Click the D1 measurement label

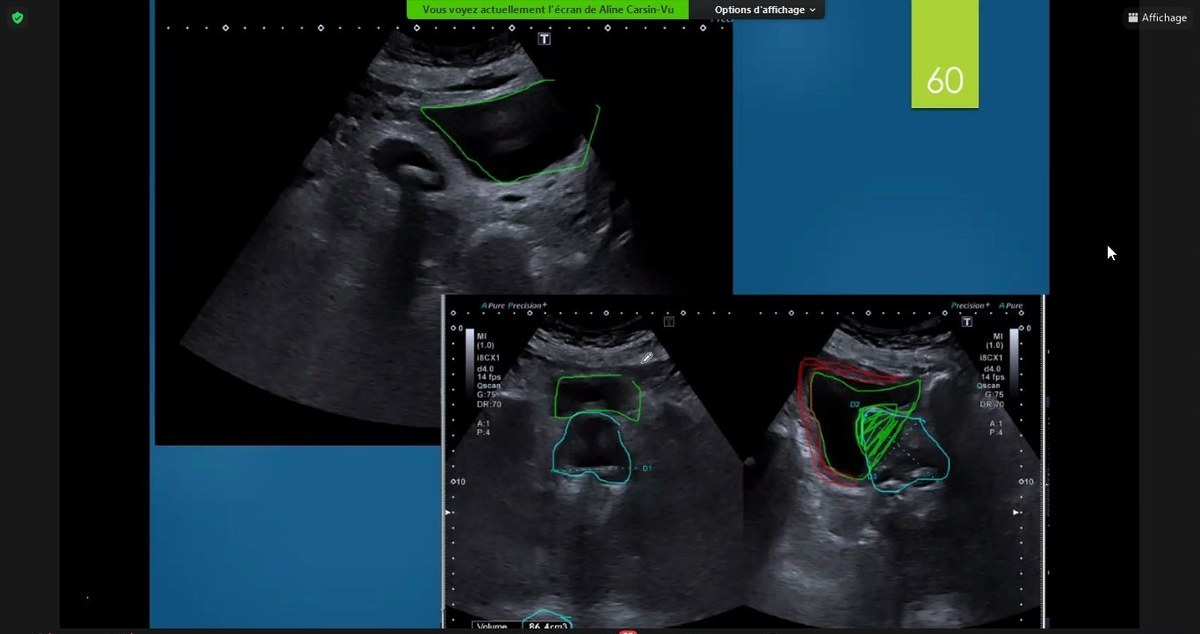646,468
